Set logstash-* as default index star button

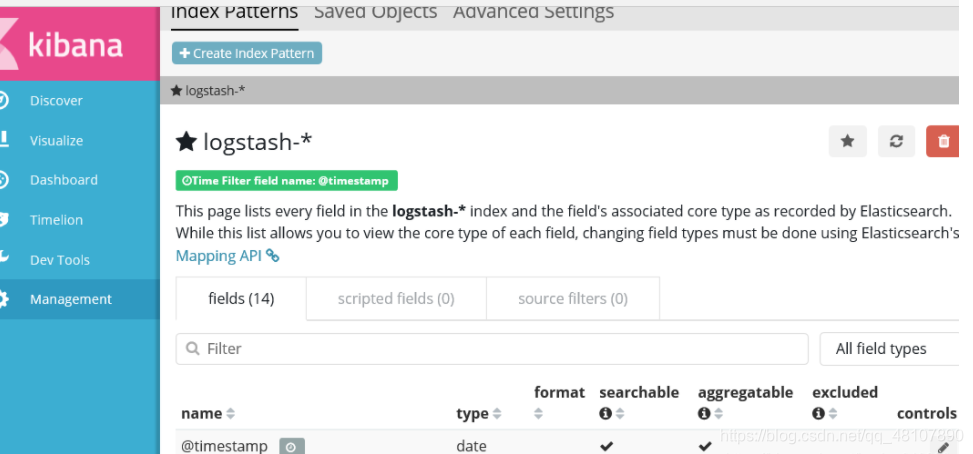pyautogui.click(x=847, y=141)
